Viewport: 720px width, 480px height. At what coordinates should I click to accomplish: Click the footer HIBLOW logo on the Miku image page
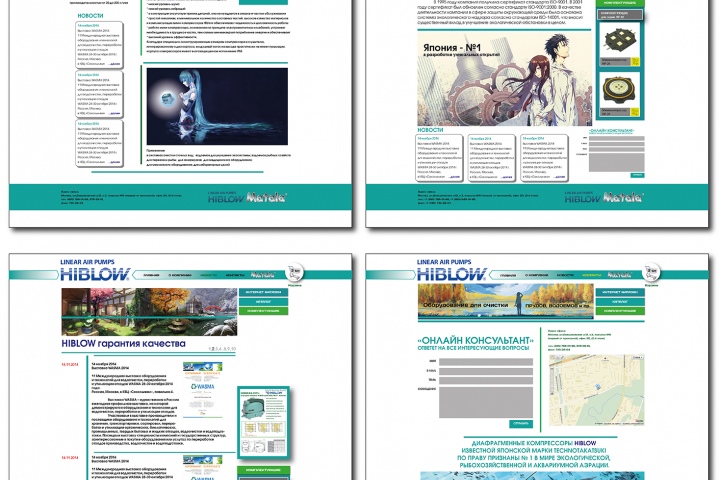click(x=225, y=199)
